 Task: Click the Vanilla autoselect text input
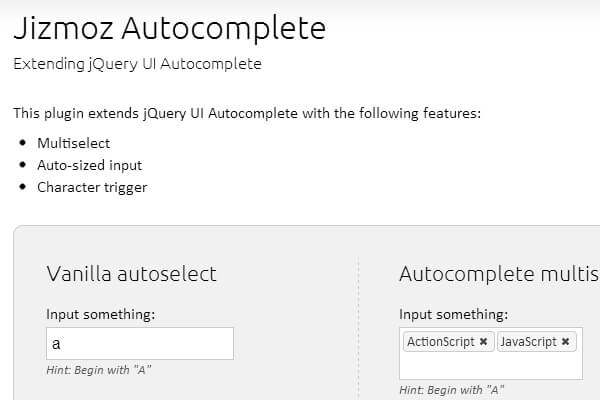pos(140,344)
